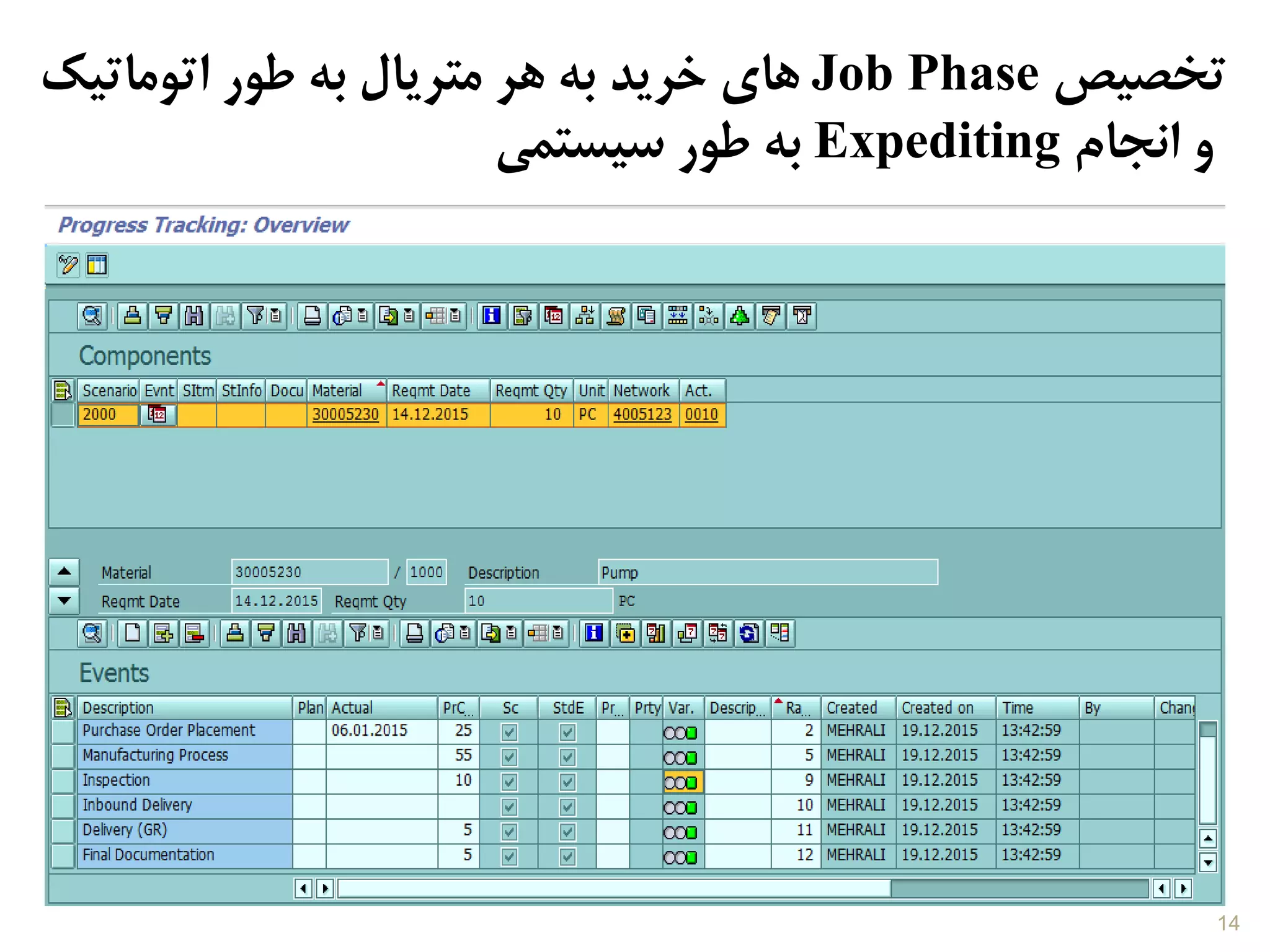Viewport: 1270px width, 952px height.
Task: Open layout dropdown arrow in Events toolbar
Action: pyautogui.click(x=558, y=633)
